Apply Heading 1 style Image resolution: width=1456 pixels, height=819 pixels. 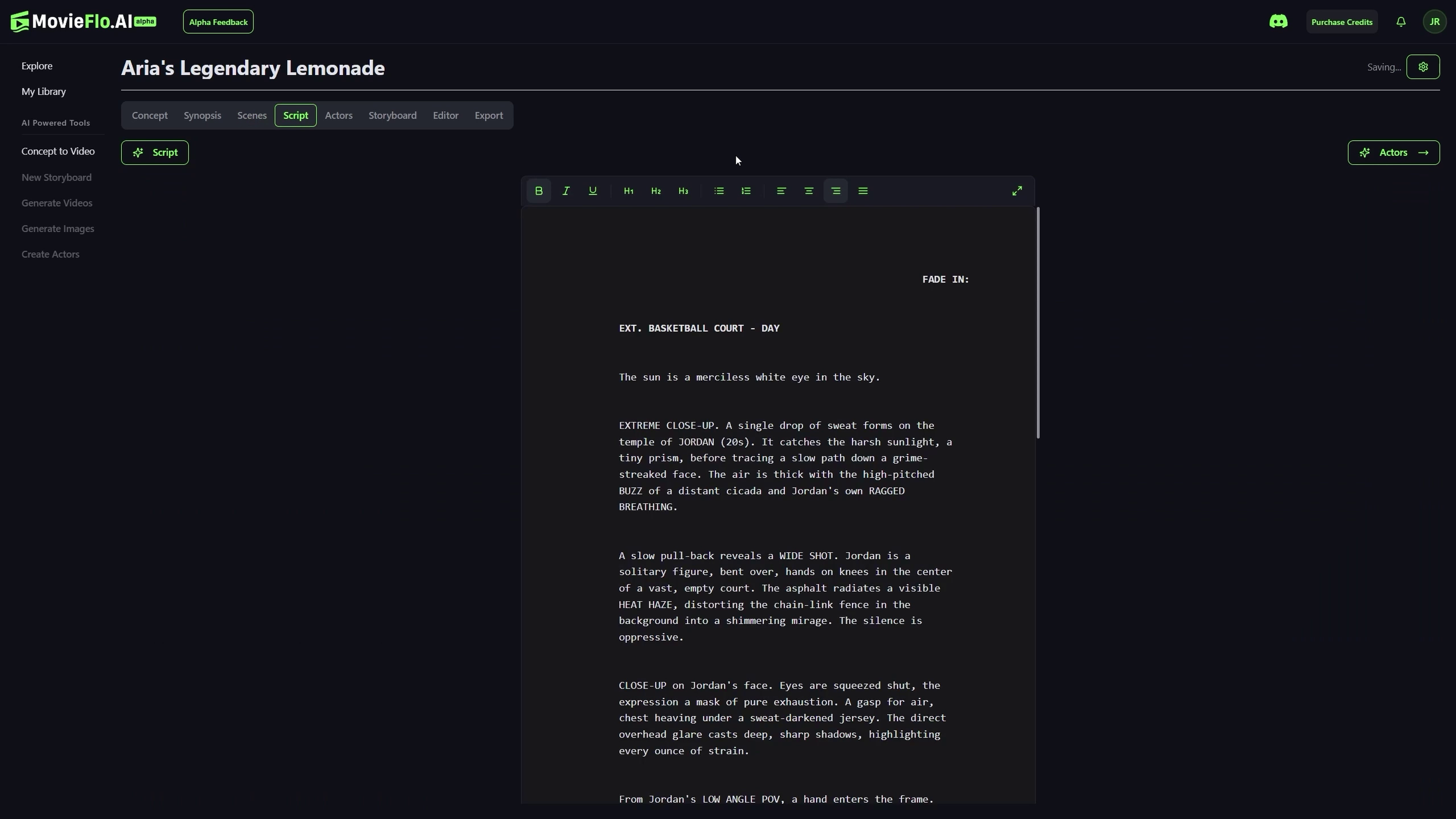628,191
